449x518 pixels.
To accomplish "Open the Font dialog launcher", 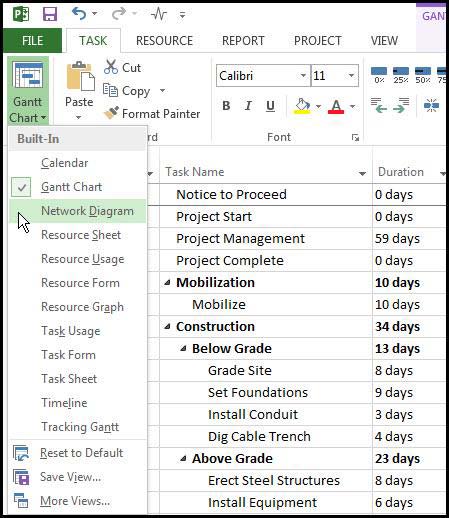I will 355,137.
